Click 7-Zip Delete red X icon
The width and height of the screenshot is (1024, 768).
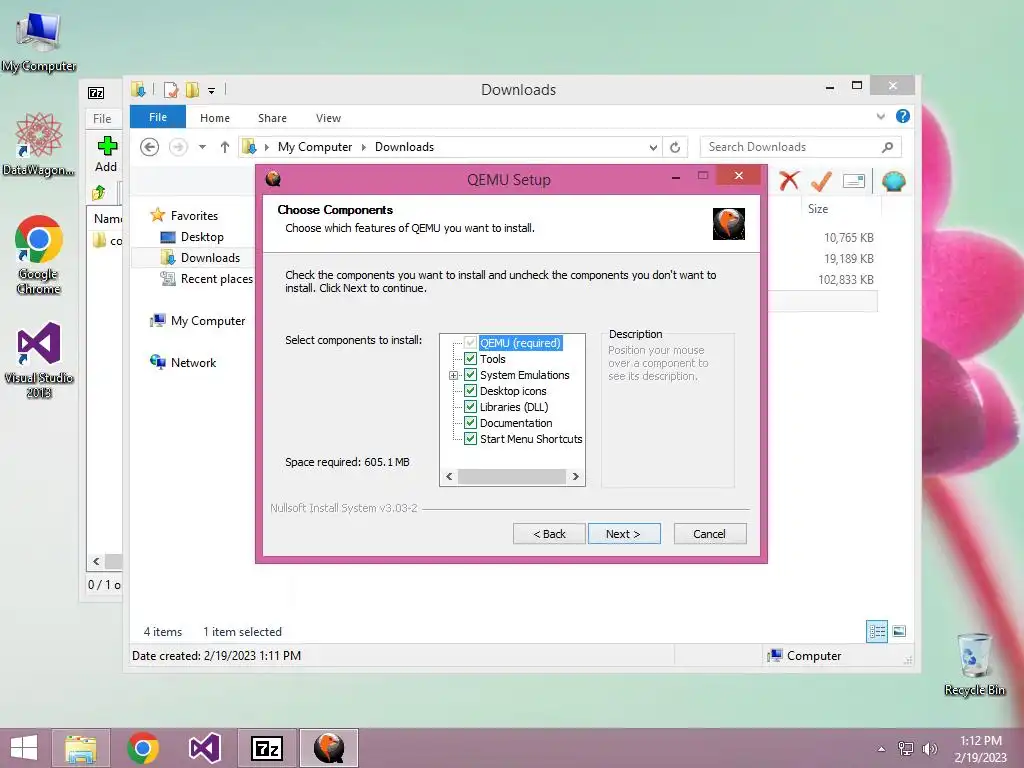pyautogui.click(x=789, y=180)
